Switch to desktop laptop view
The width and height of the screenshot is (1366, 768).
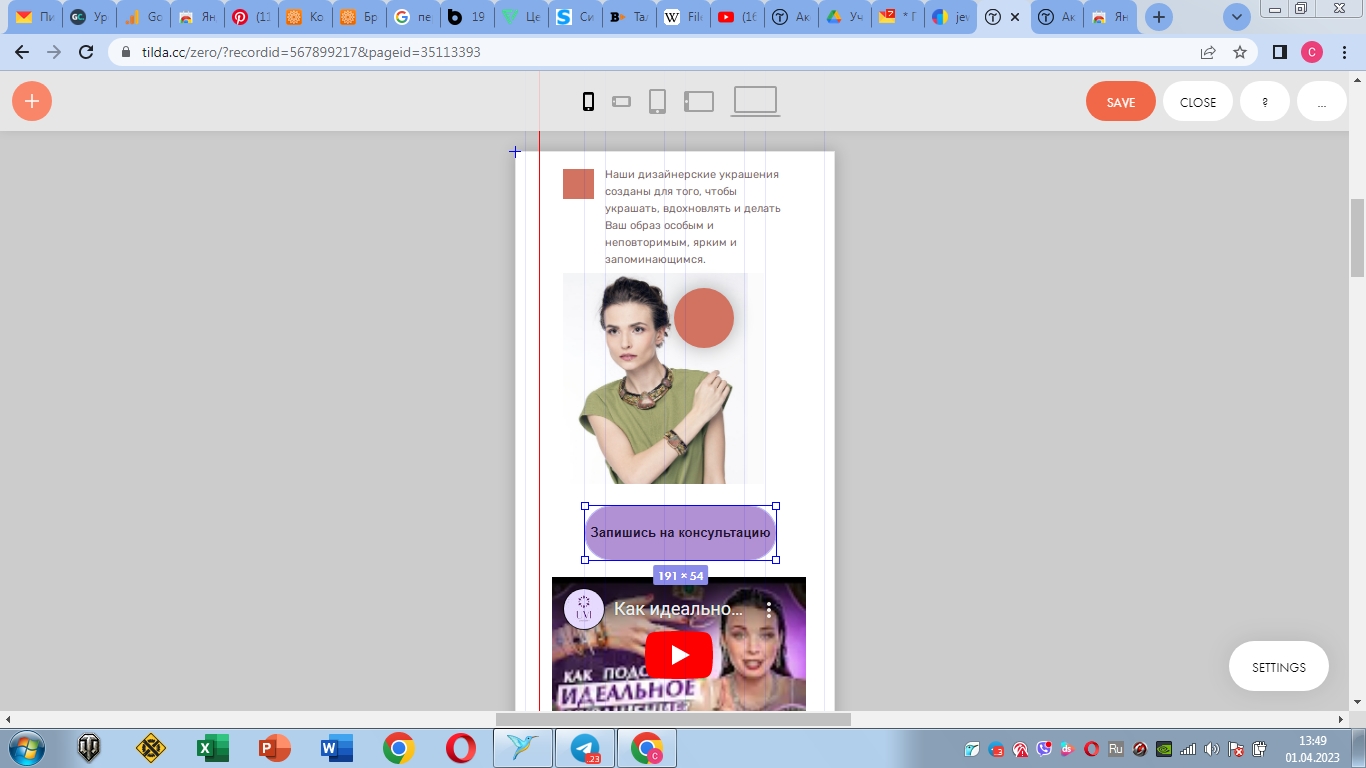(755, 101)
